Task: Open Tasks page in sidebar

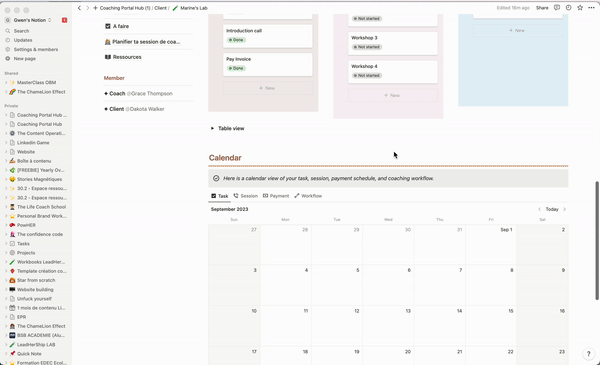Action: click(23, 244)
